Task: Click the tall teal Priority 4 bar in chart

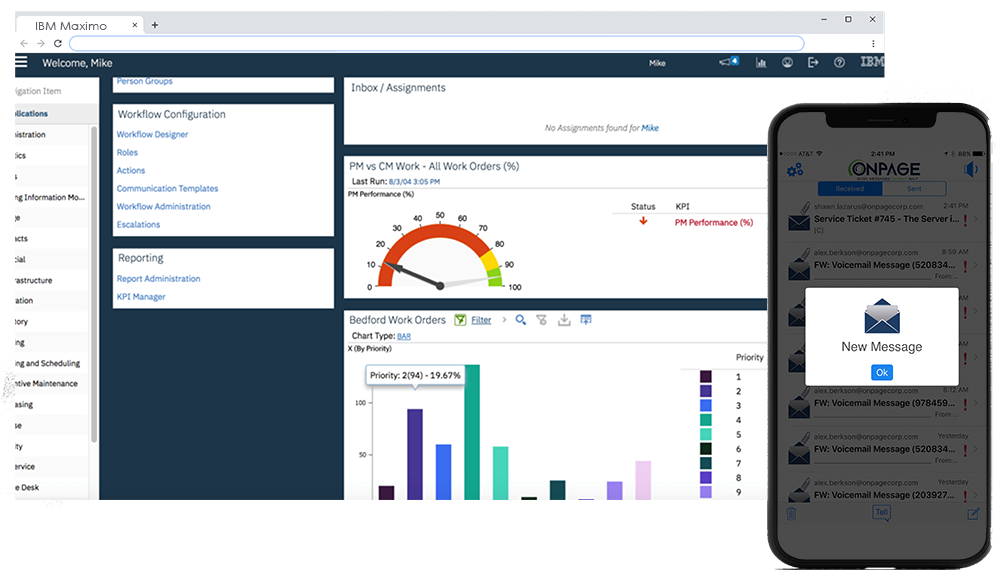Action: 472,432
